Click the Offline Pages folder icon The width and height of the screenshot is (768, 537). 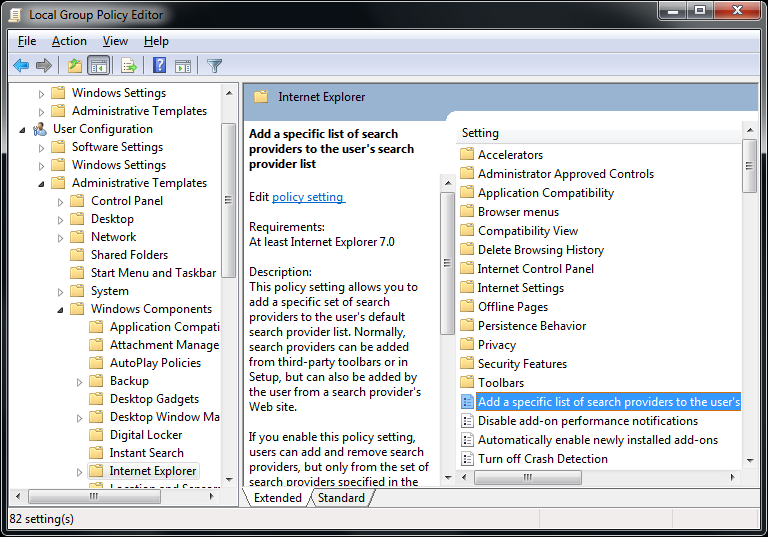[x=467, y=306]
